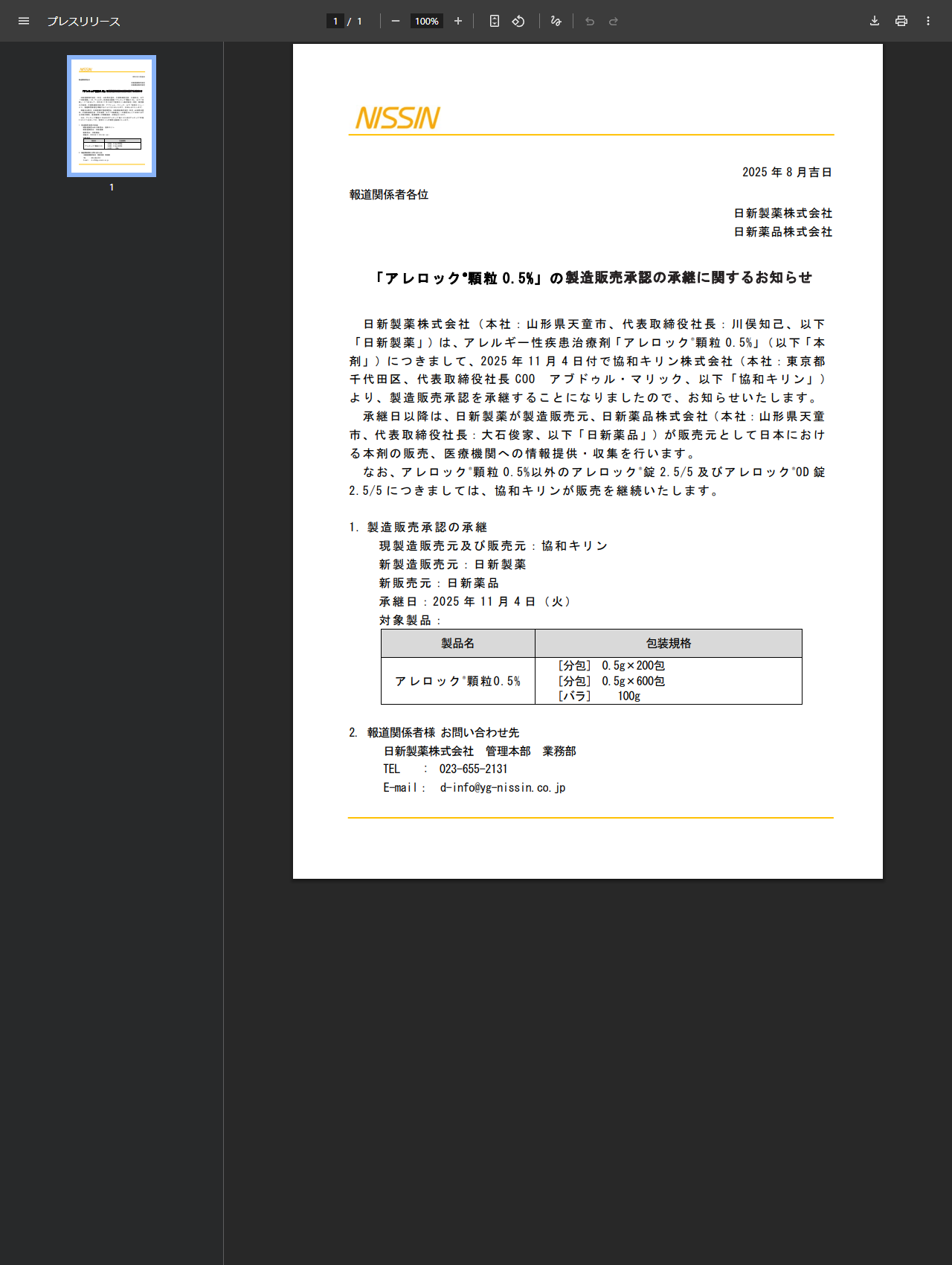Click the 製品名 table header
952x1265 pixels.
tap(458, 643)
